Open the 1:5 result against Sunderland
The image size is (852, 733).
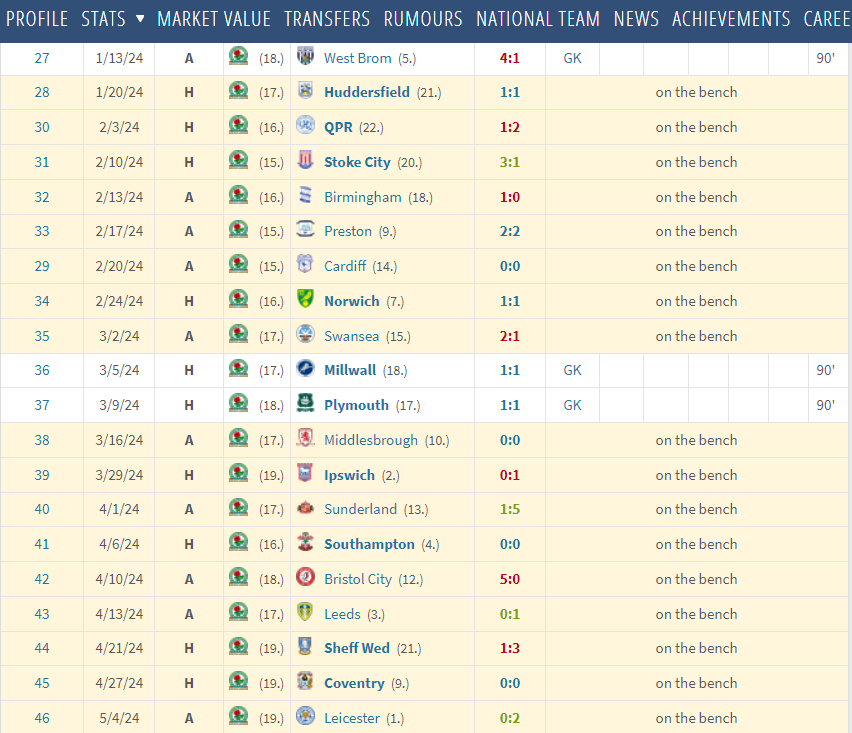(510, 509)
